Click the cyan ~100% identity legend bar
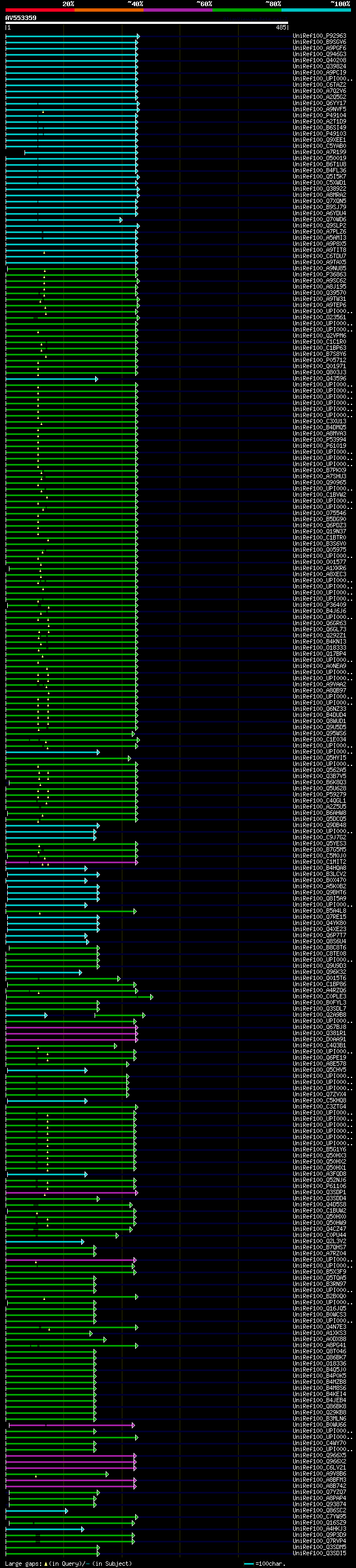The height and width of the screenshot is (1568, 356). [317, 11]
